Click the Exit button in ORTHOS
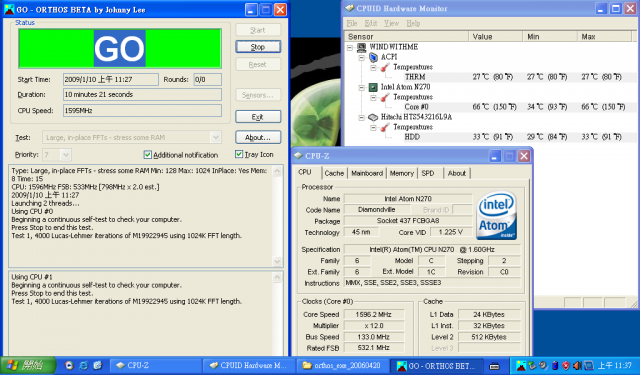This screenshot has height=375, width=640. point(258,117)
